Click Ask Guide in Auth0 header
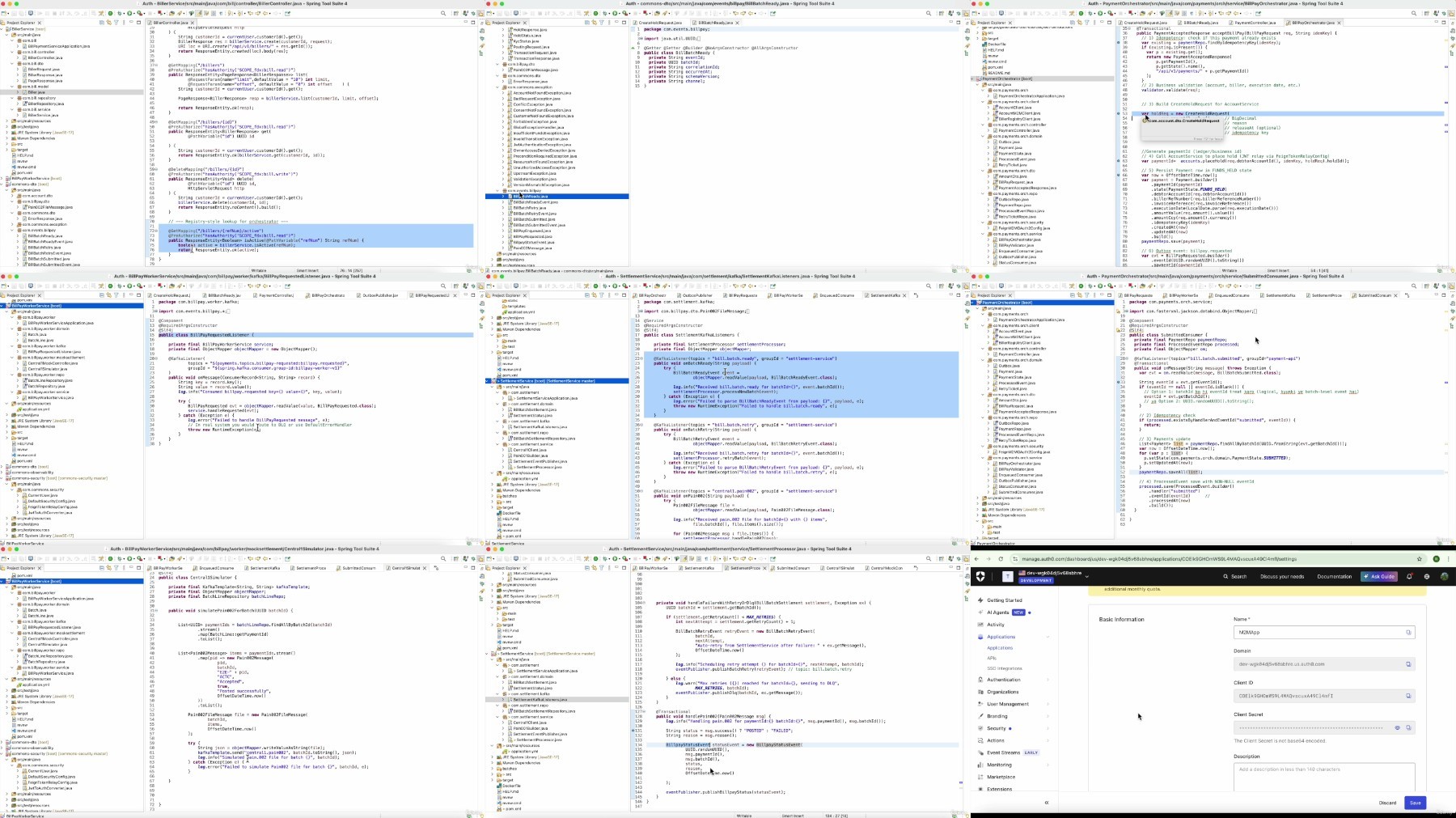This screenshot has width=1456, height=818. tap(1379, 577)
